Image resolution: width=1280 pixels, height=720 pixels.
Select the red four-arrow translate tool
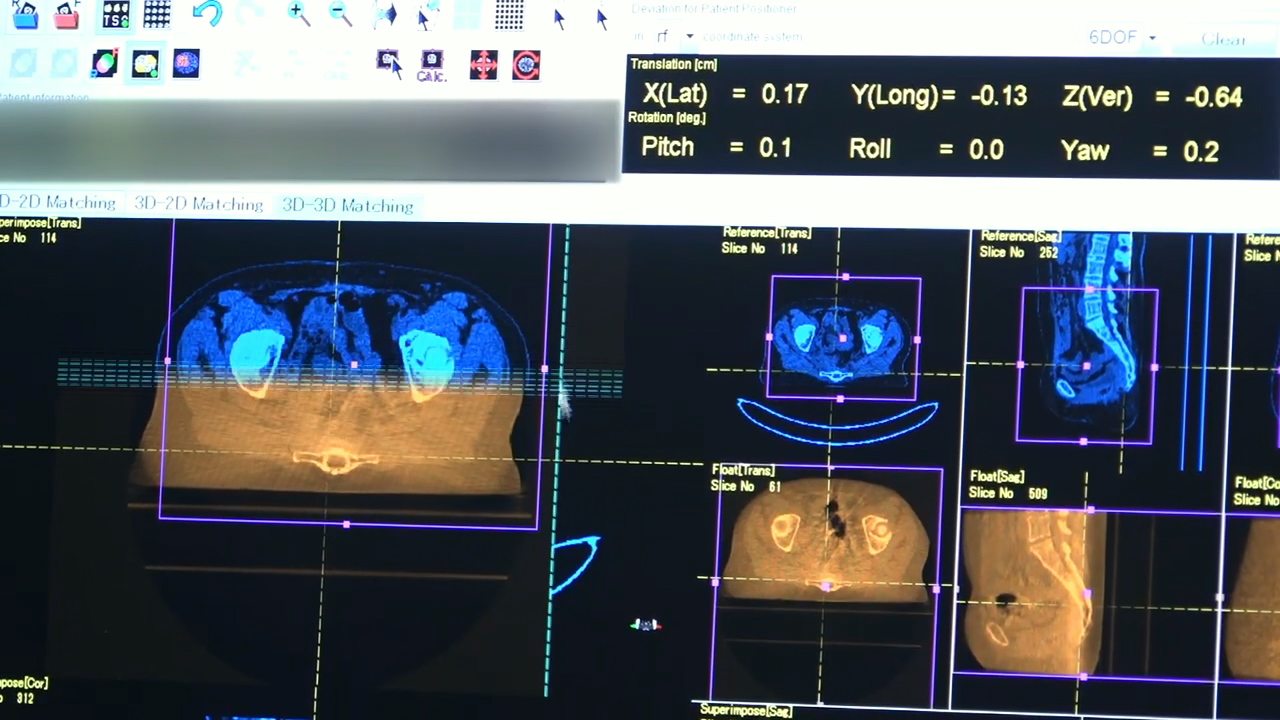484,65
